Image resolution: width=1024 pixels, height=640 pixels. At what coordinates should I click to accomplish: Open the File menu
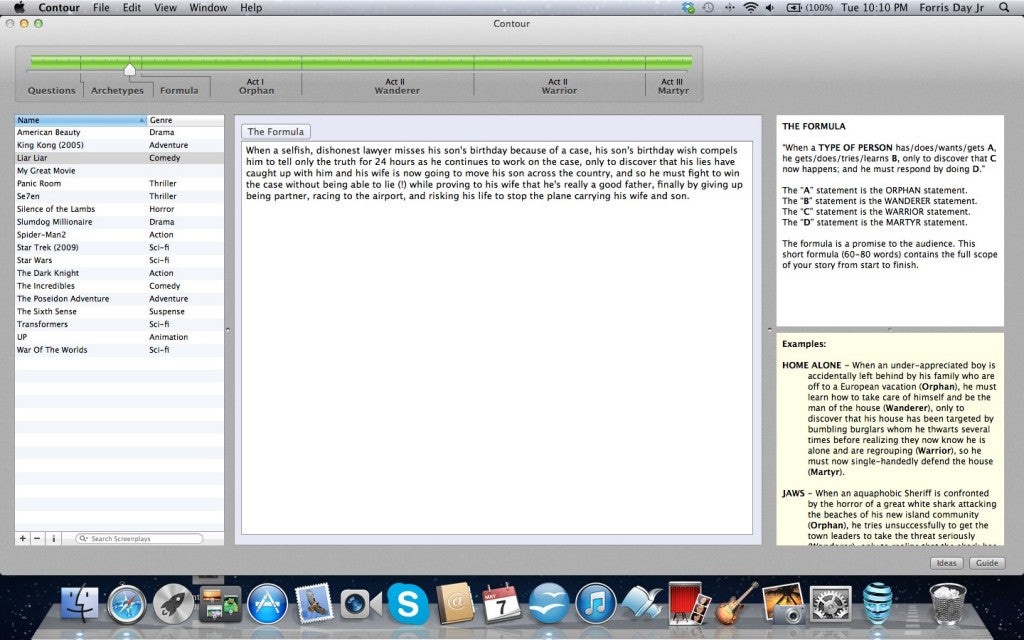tap(101, 8)
